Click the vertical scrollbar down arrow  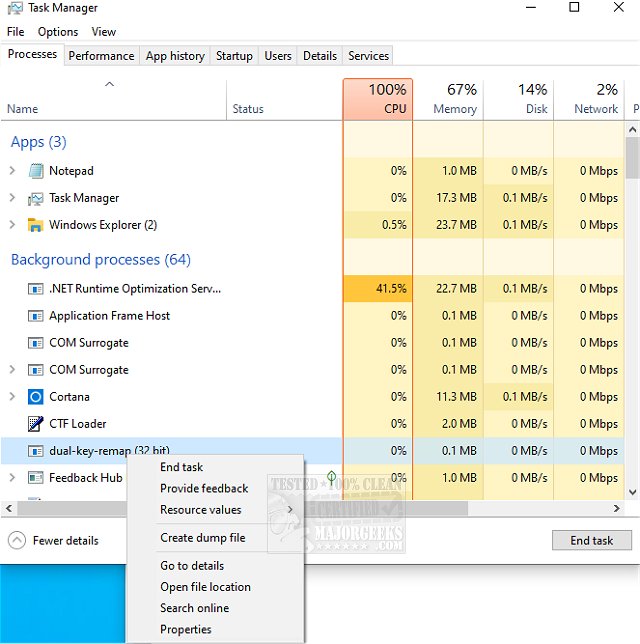[x=632, y=492]
